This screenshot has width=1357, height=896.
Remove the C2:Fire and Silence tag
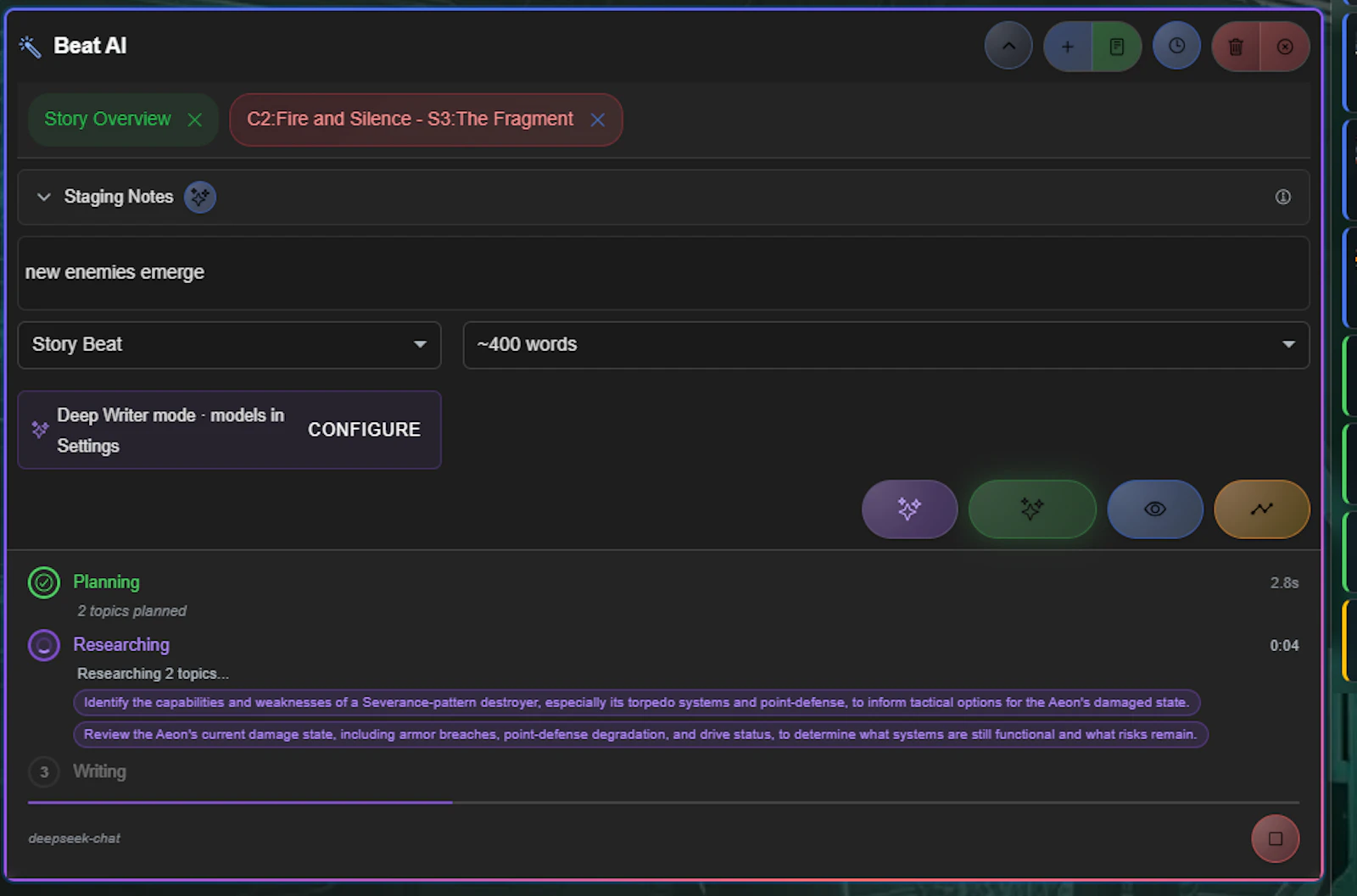tap(598, 120)
